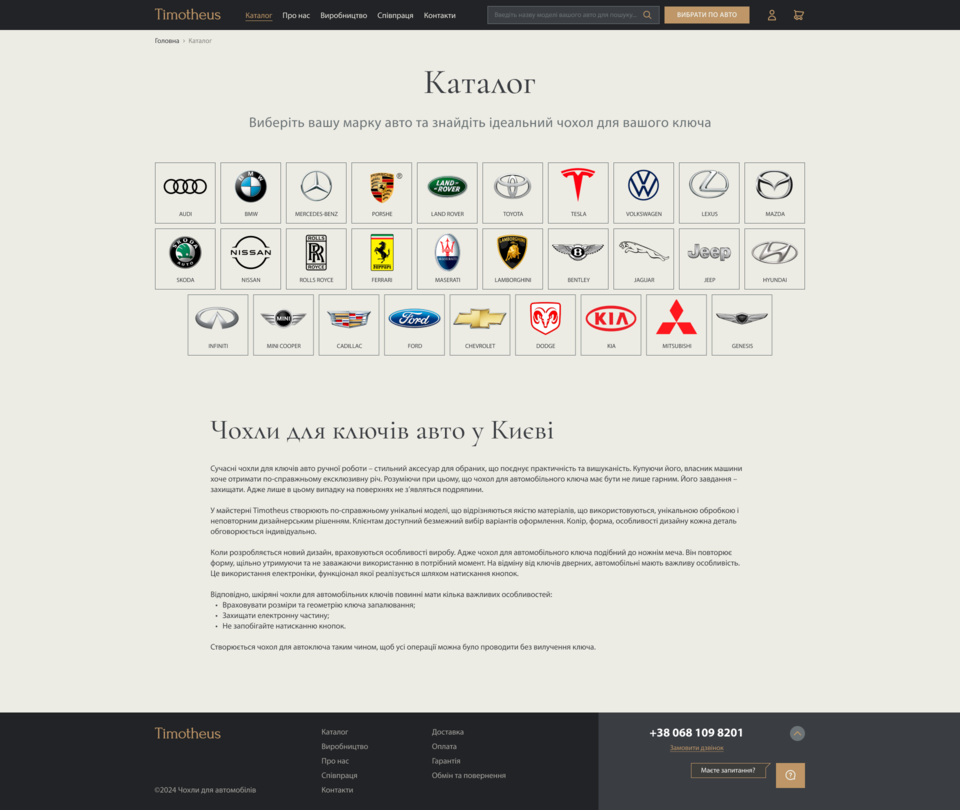Image resolution: width=960 pixels, height=810 pixels.
Task: Choose the Volkswagen logo tile
Action: [x=644, y=193]
